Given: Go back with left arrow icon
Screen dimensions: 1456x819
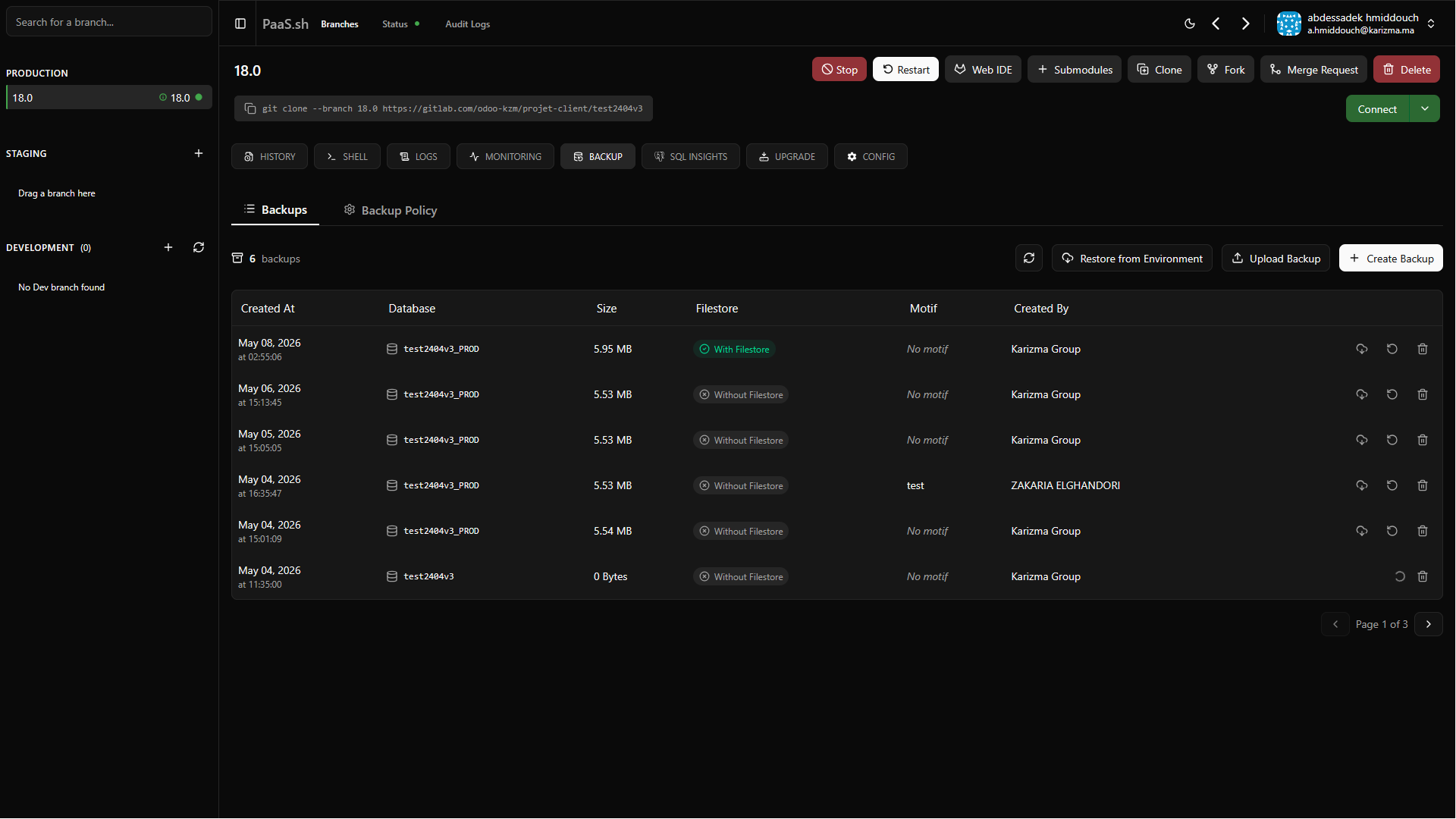Looking at the screenshot, I should pos(1216,24).
